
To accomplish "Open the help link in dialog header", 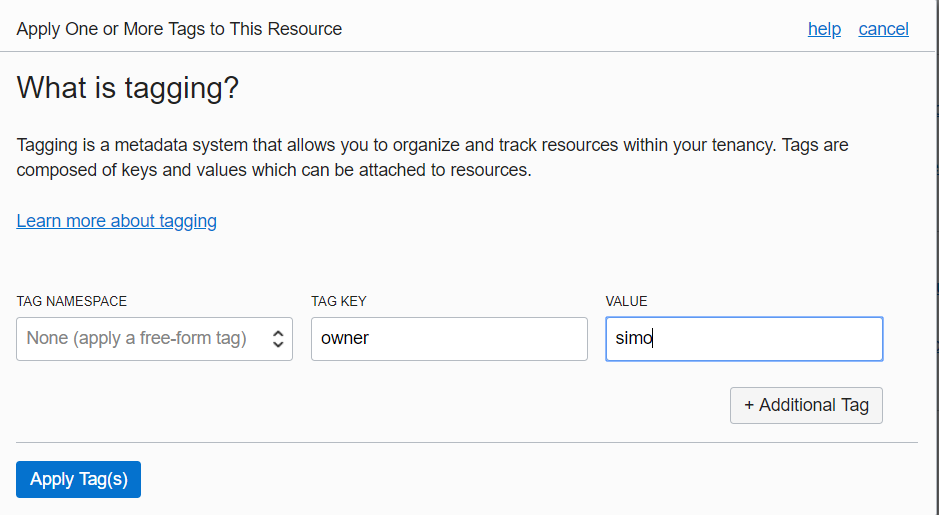I will click(824, 29).
